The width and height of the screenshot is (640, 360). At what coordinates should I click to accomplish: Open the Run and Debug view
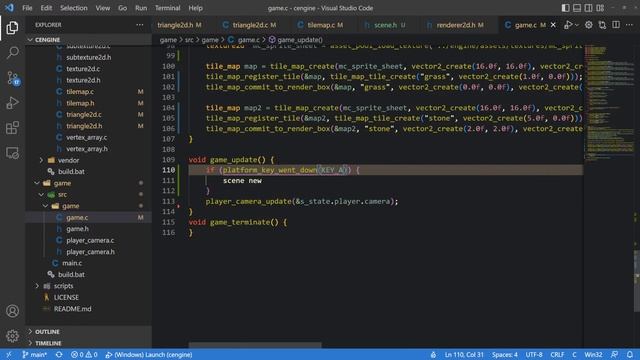click(12, 103)
